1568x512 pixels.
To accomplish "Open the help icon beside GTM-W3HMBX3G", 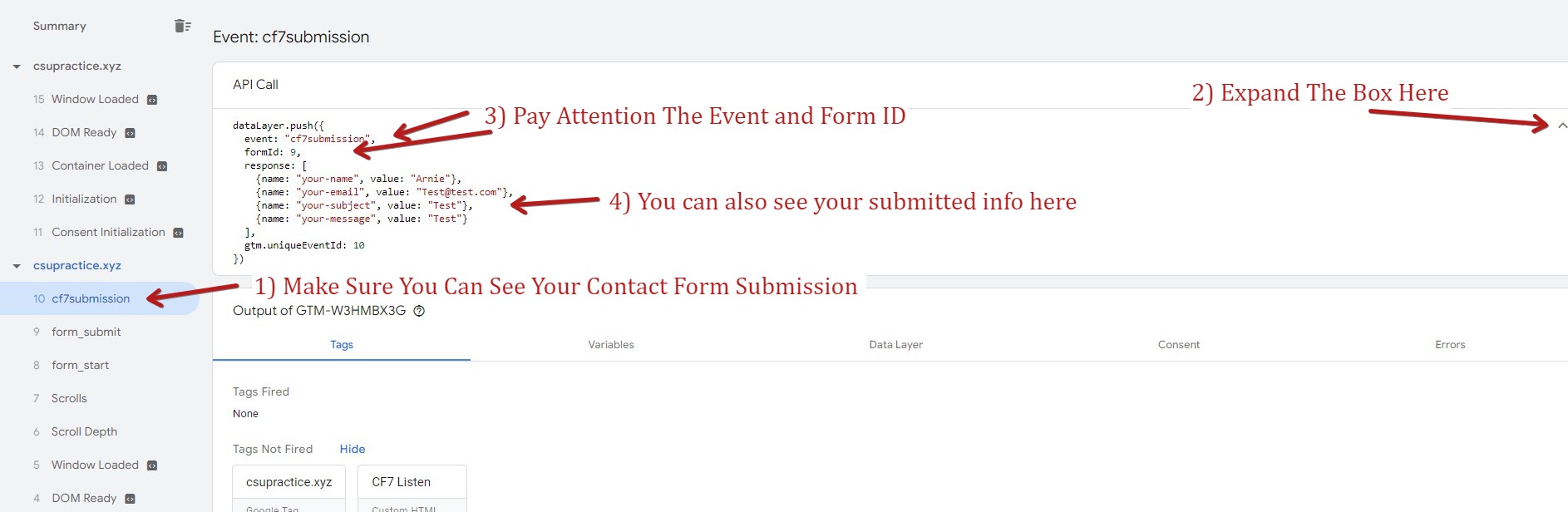I will tap(419, 311).
